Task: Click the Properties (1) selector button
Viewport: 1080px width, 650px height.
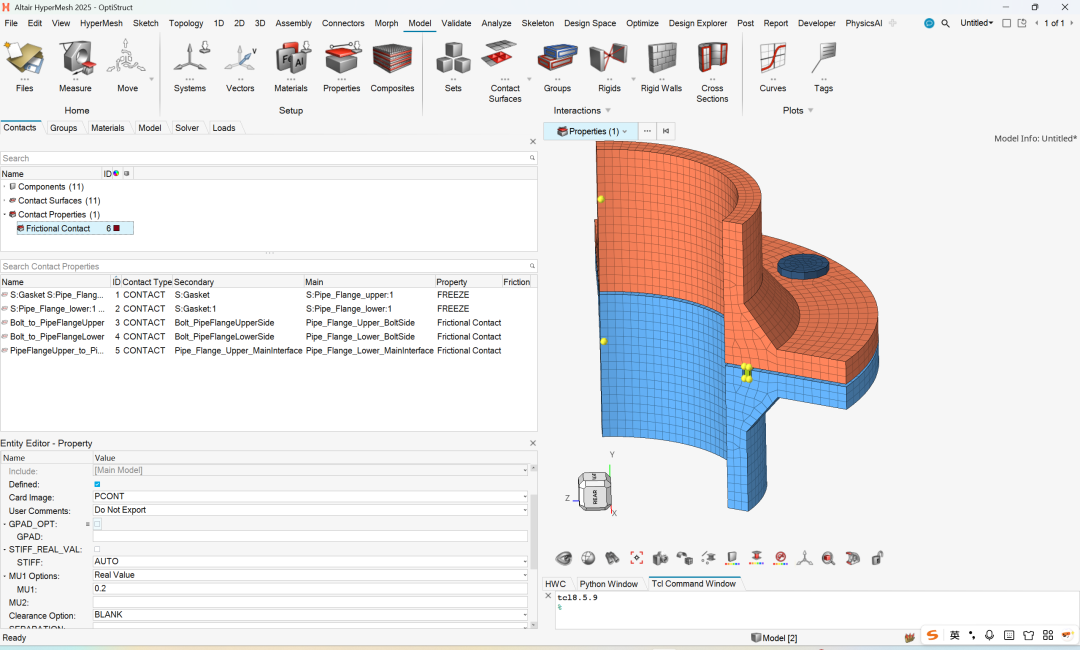Action: pos(592,131)
